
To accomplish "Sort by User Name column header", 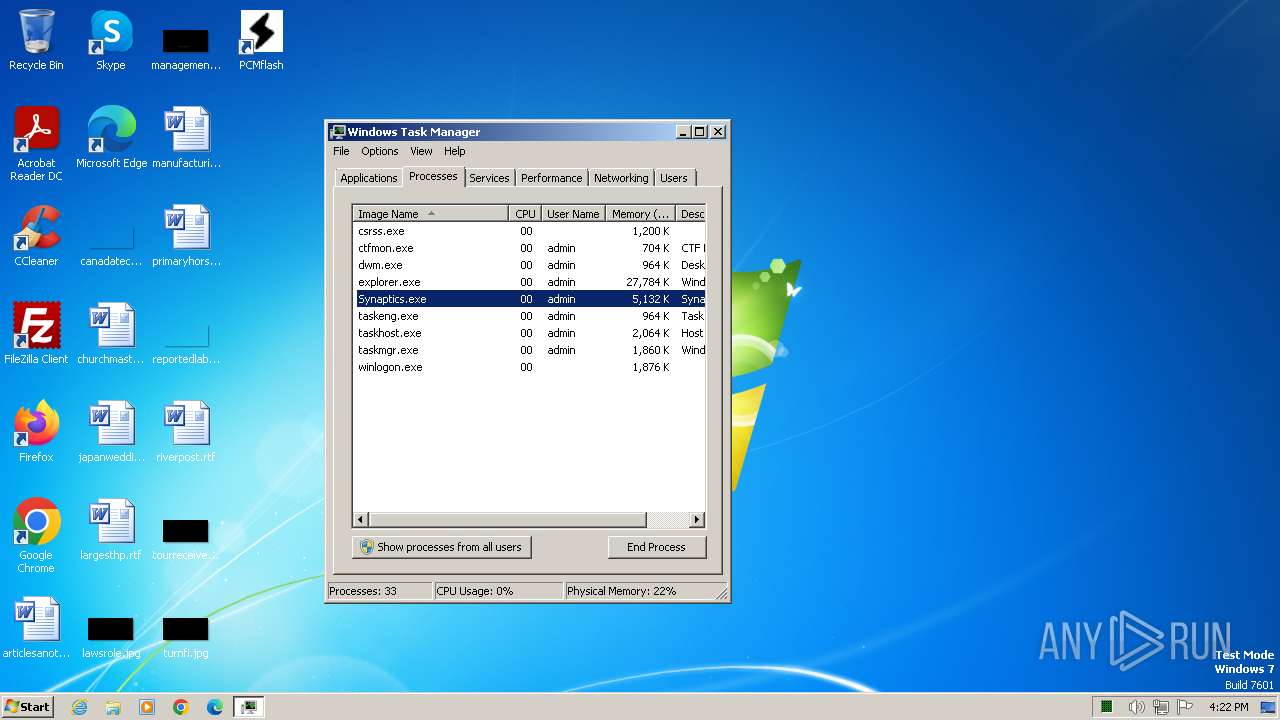I will (573, 214).
